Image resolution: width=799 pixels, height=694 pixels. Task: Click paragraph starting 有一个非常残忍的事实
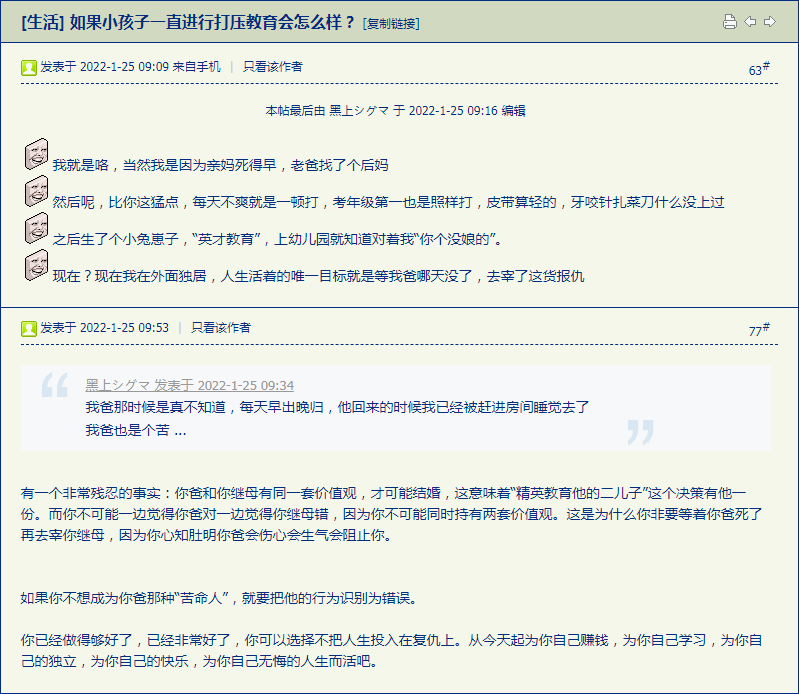[x=391, y=514]
